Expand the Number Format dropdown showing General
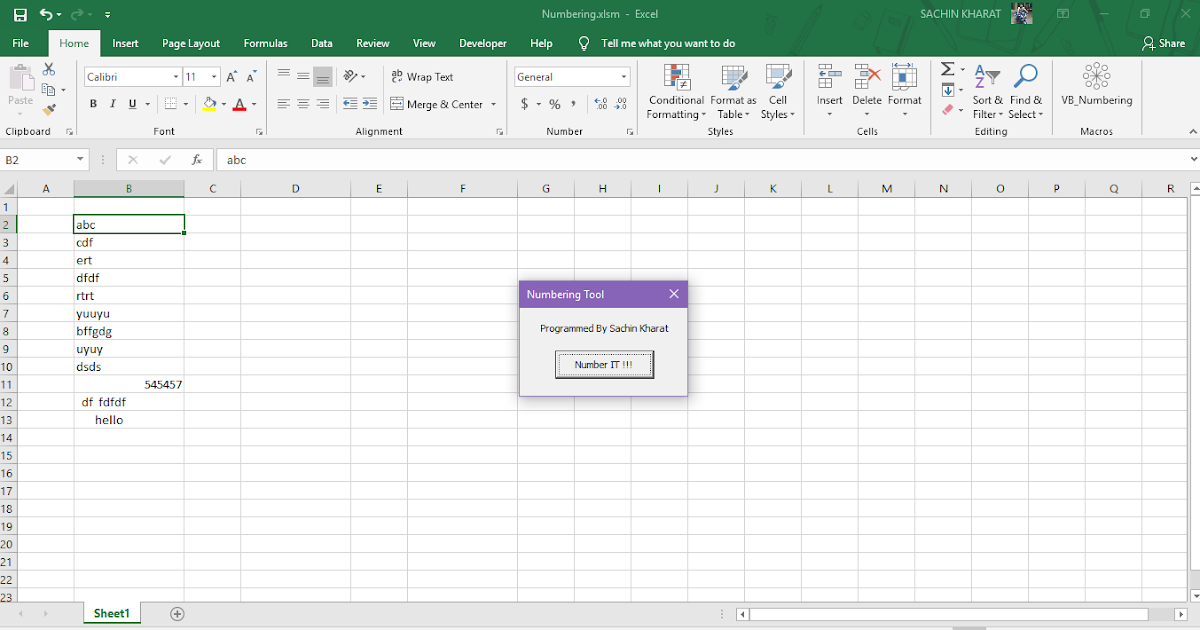Viewport: 1200px width, 630px height. pos(625,76)
